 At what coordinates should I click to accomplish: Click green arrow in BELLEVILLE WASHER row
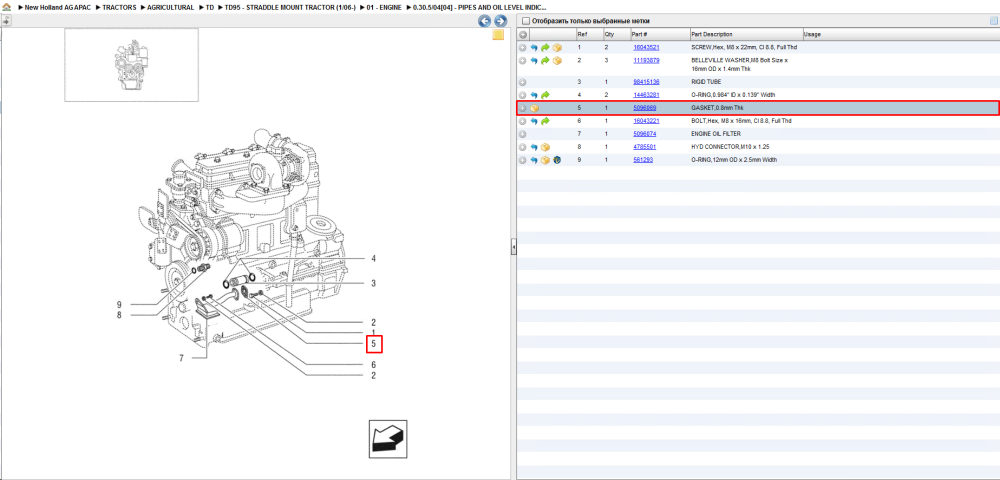[x=545, y=61]
